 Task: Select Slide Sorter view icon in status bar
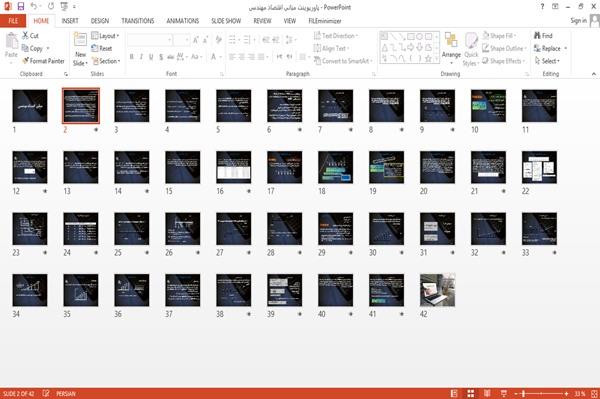tap(471, 393)
